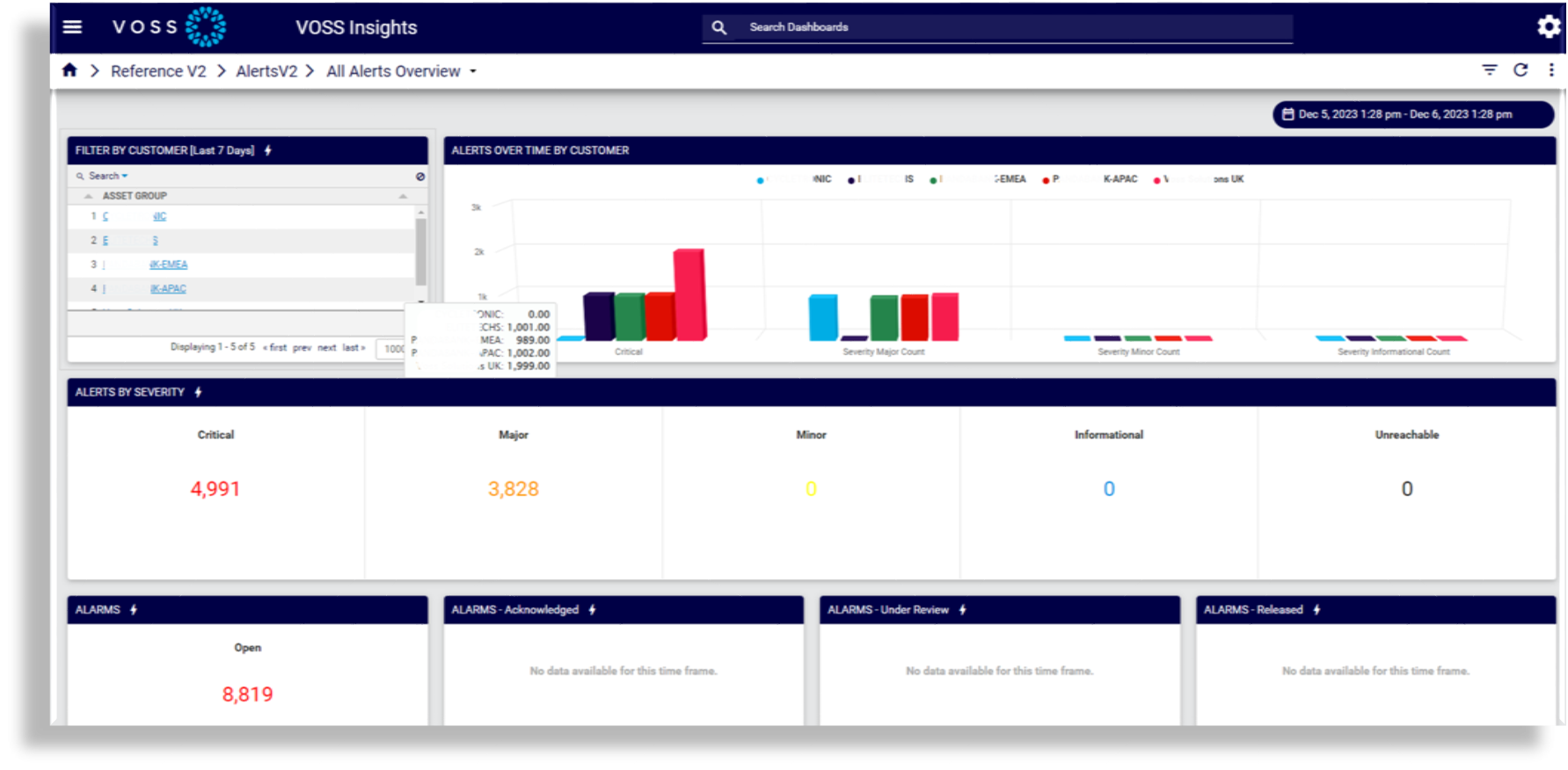Select asset group row 3 ending K-EMEA
Image resolution: width=1568 pixels, height=770 pixels.
coord(145,265)
